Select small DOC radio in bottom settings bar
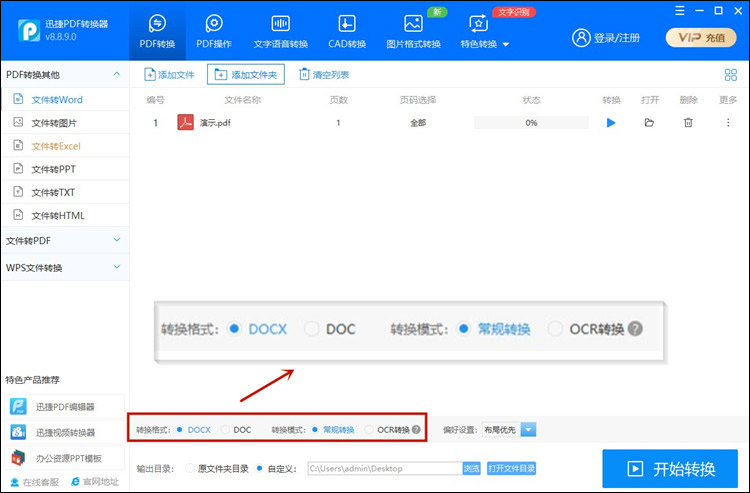750x493 pixels. (225, 429)
